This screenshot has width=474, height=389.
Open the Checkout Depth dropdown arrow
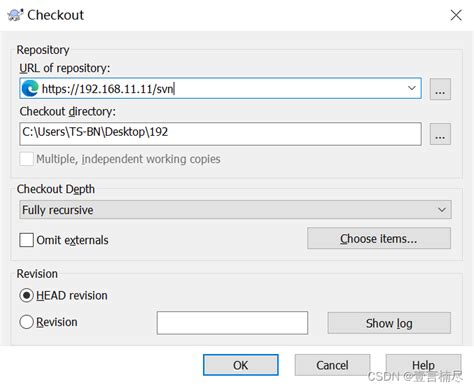(x=442, y=210)
